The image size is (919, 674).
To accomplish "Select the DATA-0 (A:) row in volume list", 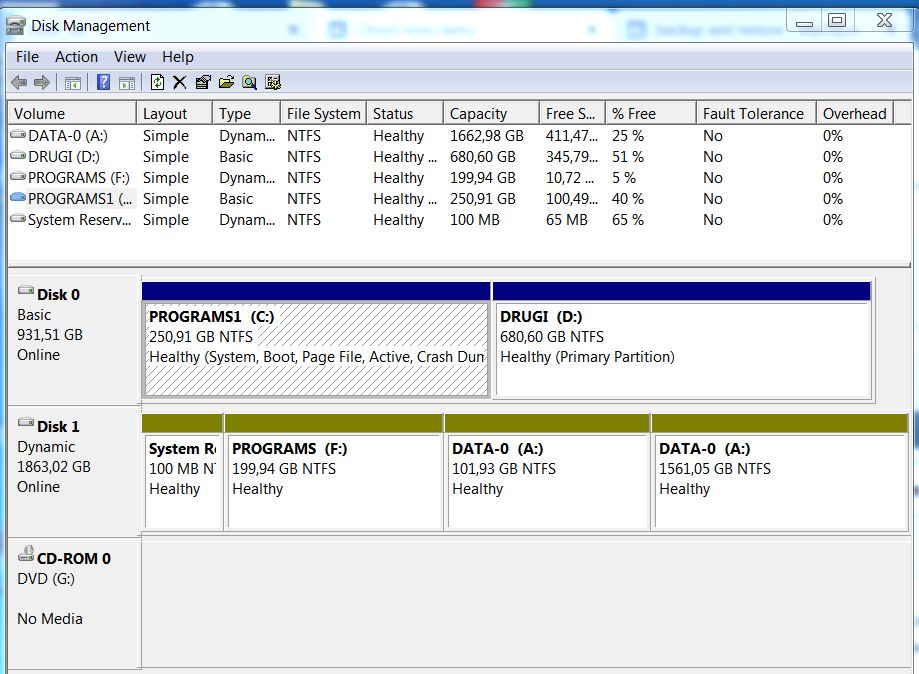I will pyautogui.click(x=66, y=136).
